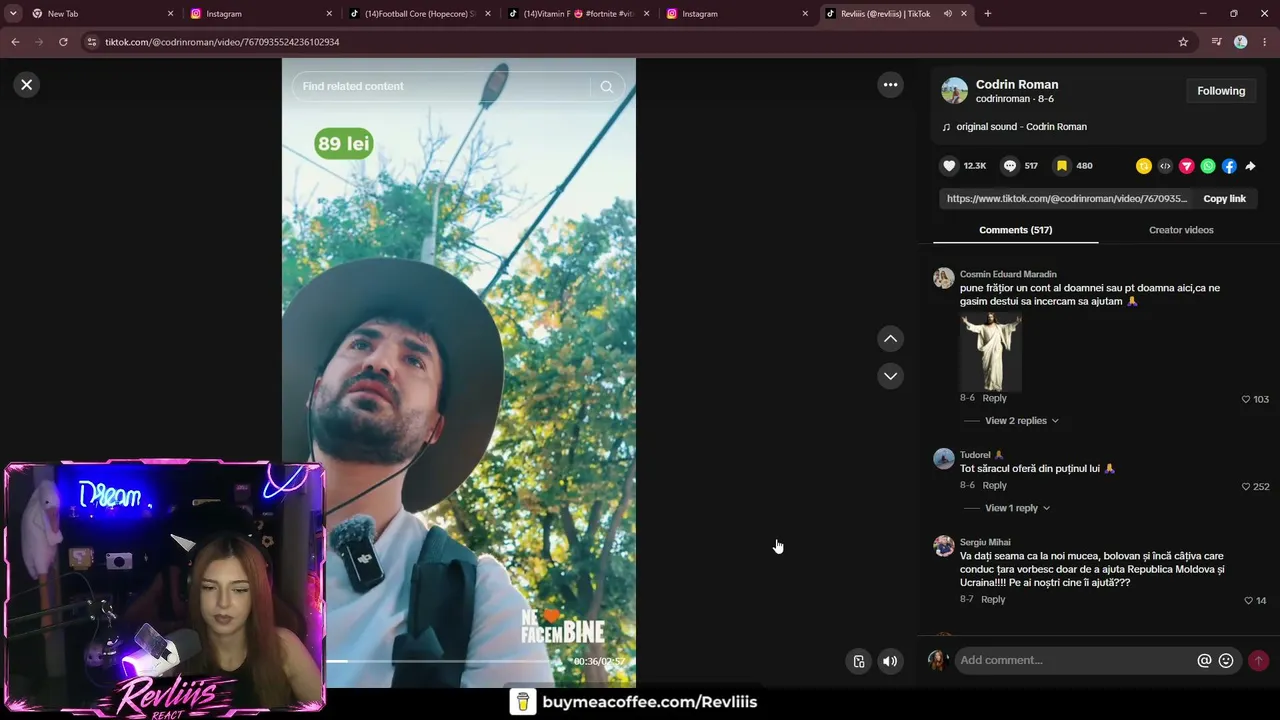Search related content with the magnifier icon
The image size is (1280, 720).
[x=606, y=87]
